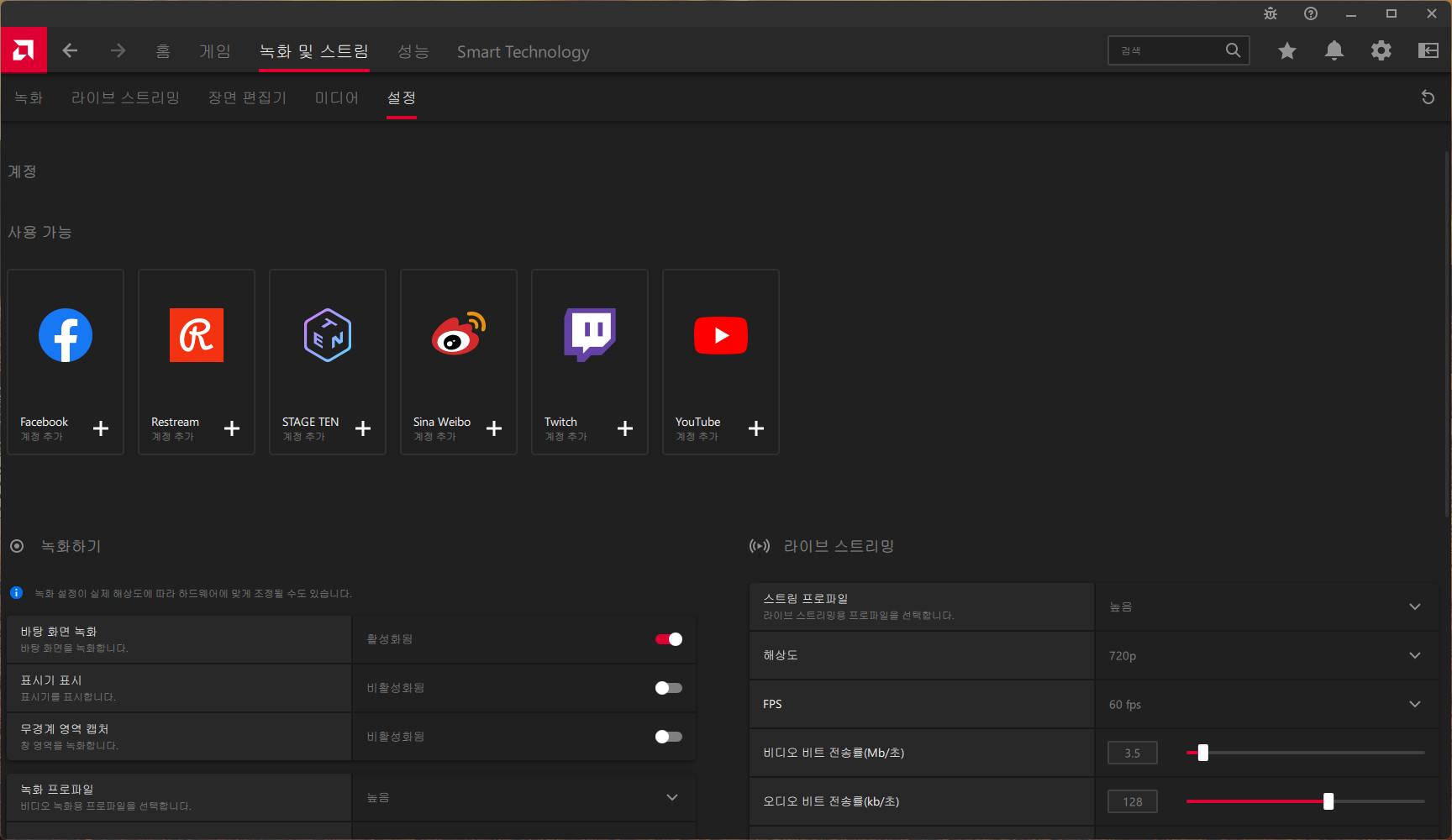
Task: Click the STAGE TEN logo
Action: tap(328, 335)
